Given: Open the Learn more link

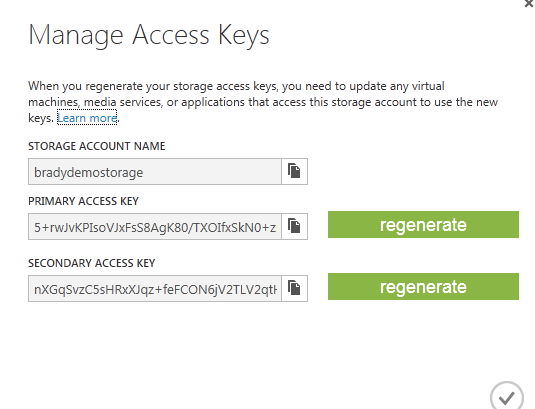Looking at the screenshot, I should tap(87, 118).
